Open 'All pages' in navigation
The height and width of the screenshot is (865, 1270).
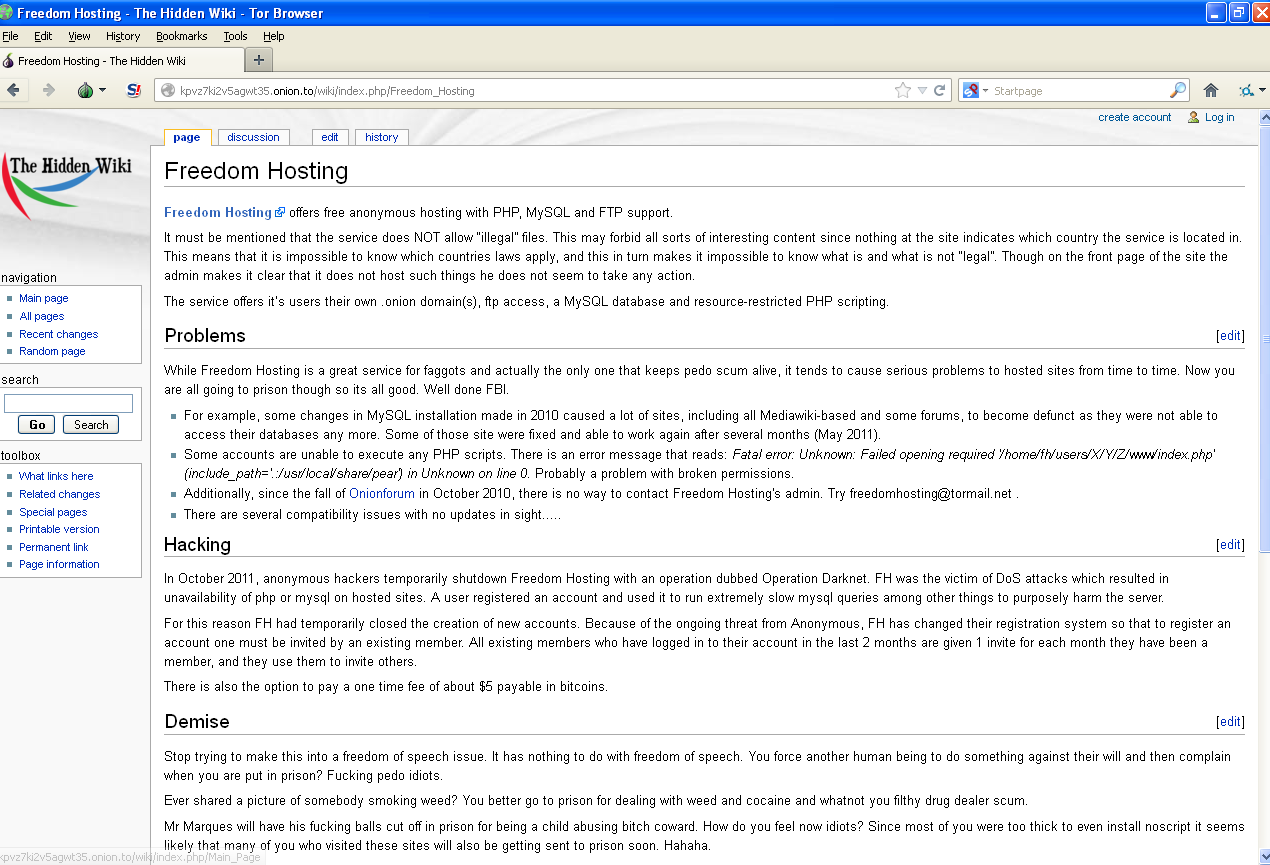click(x=42, y=316)
